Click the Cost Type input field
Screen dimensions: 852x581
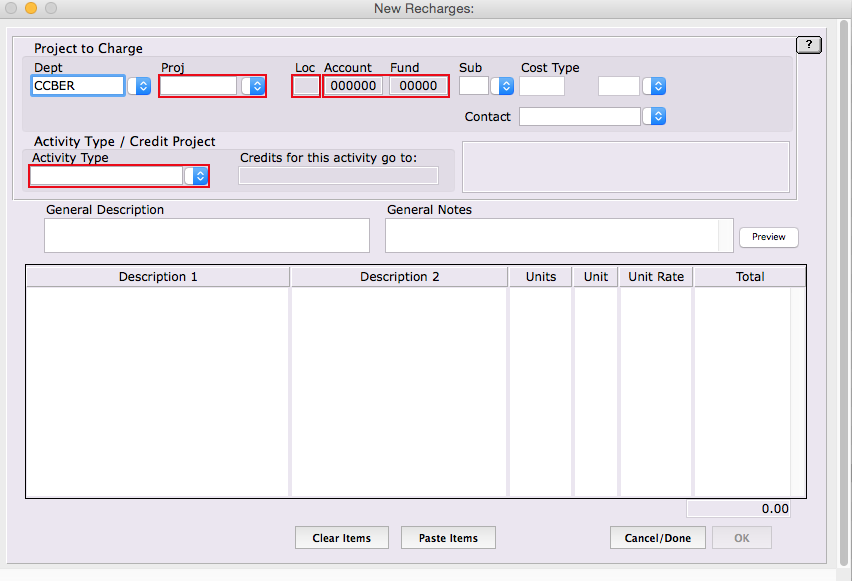(x=542, y=86)
